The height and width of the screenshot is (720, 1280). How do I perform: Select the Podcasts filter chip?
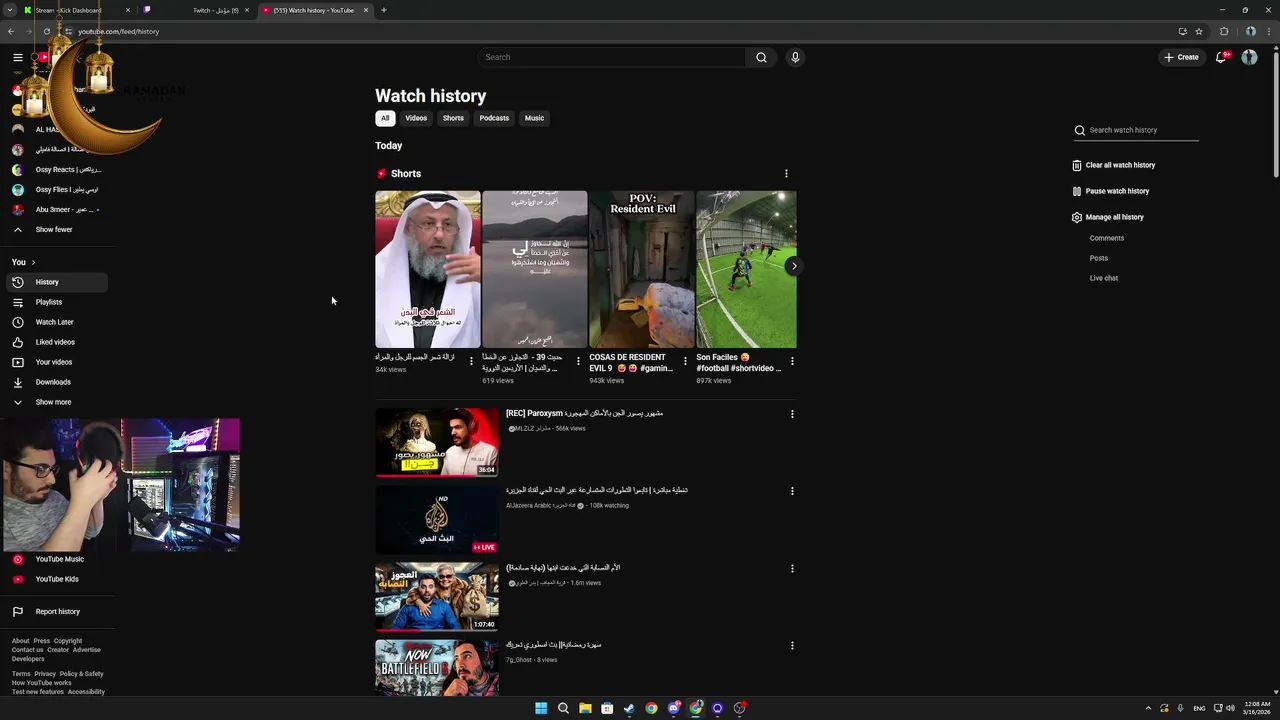pos(494,118)
